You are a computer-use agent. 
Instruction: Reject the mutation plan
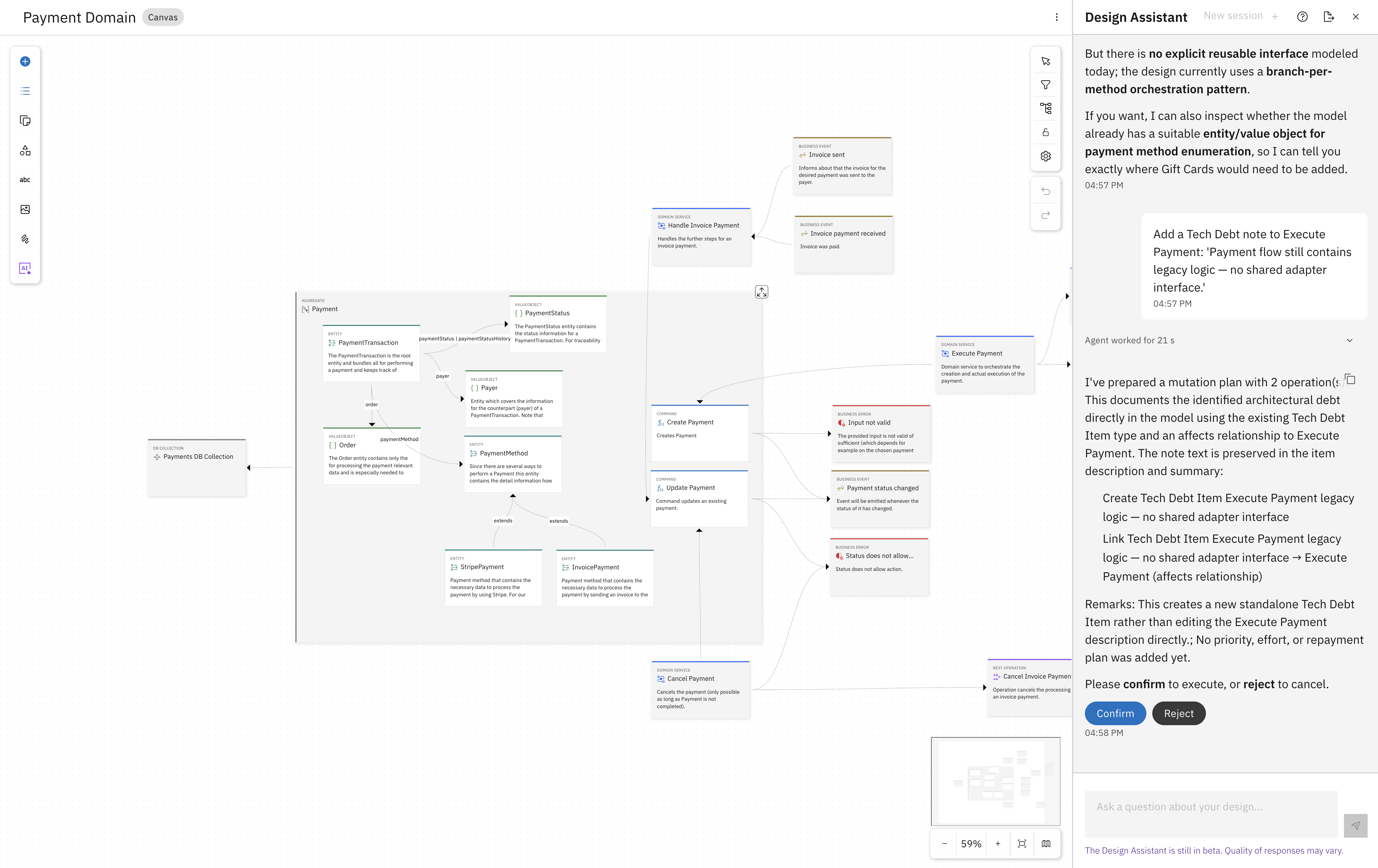pyautogui.click(x=1178, y=713)
